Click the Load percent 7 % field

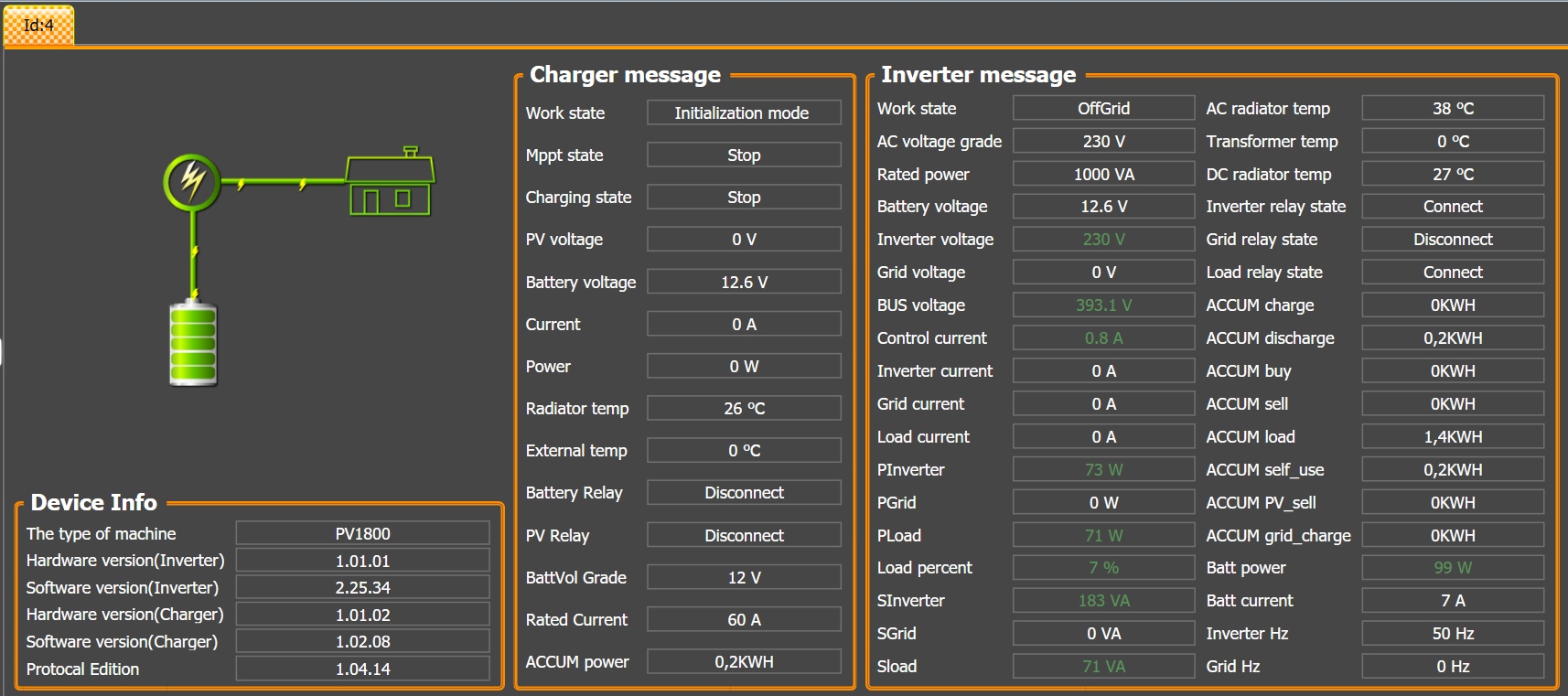(x=1103, y=568)
